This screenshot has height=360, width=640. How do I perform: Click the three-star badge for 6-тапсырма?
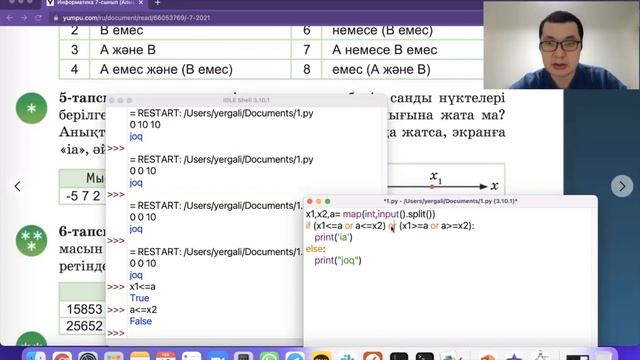pos(31,241)
